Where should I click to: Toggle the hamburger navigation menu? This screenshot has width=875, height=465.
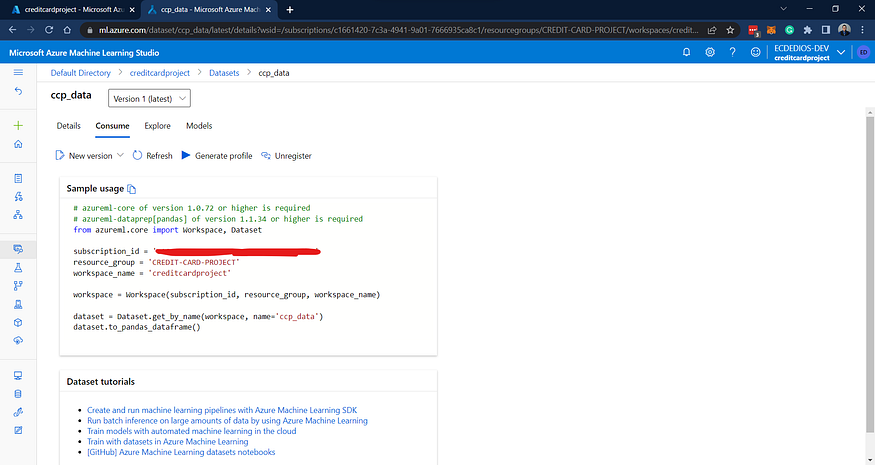[18, 73]
